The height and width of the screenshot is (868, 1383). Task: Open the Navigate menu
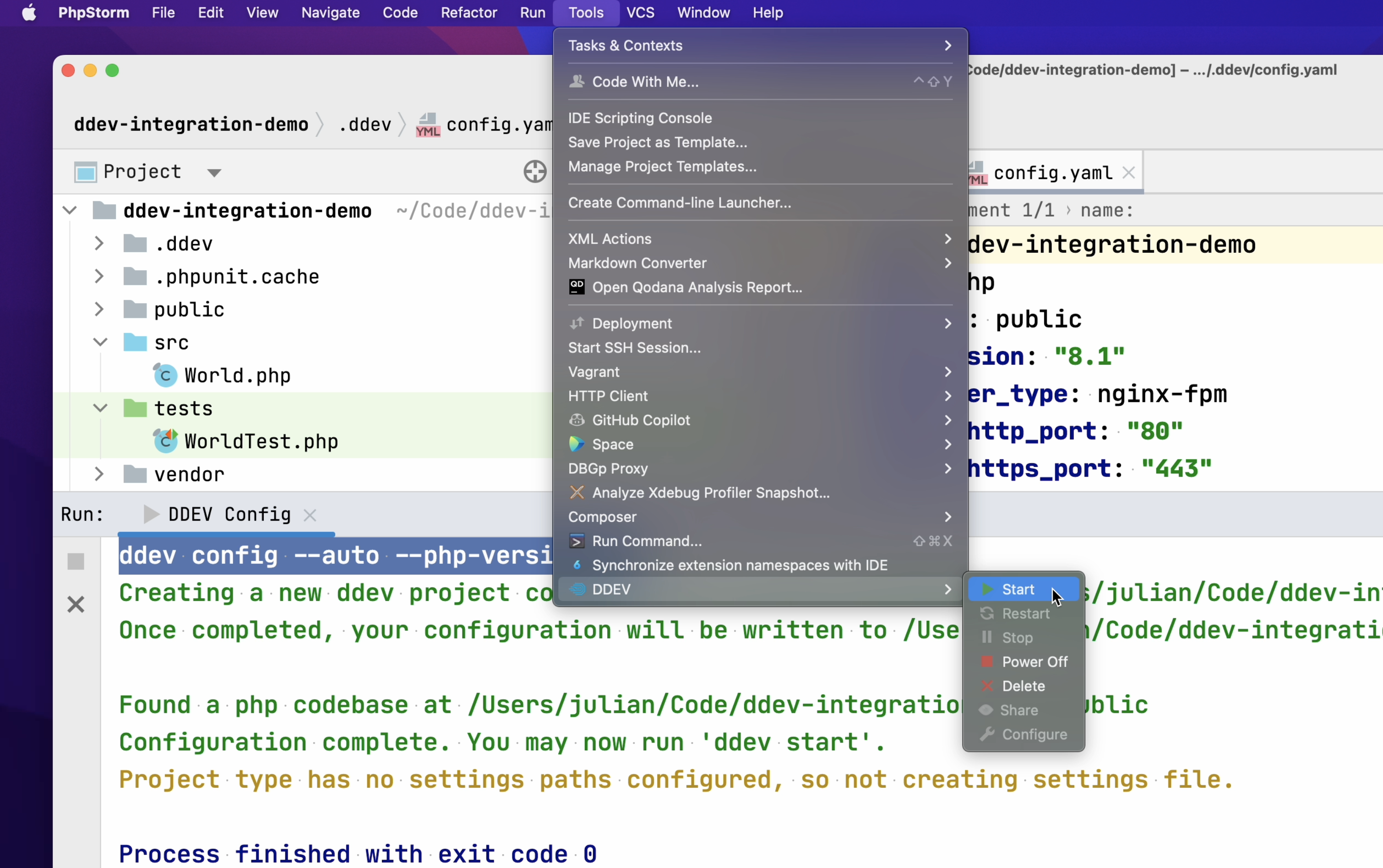coord(330,13)
